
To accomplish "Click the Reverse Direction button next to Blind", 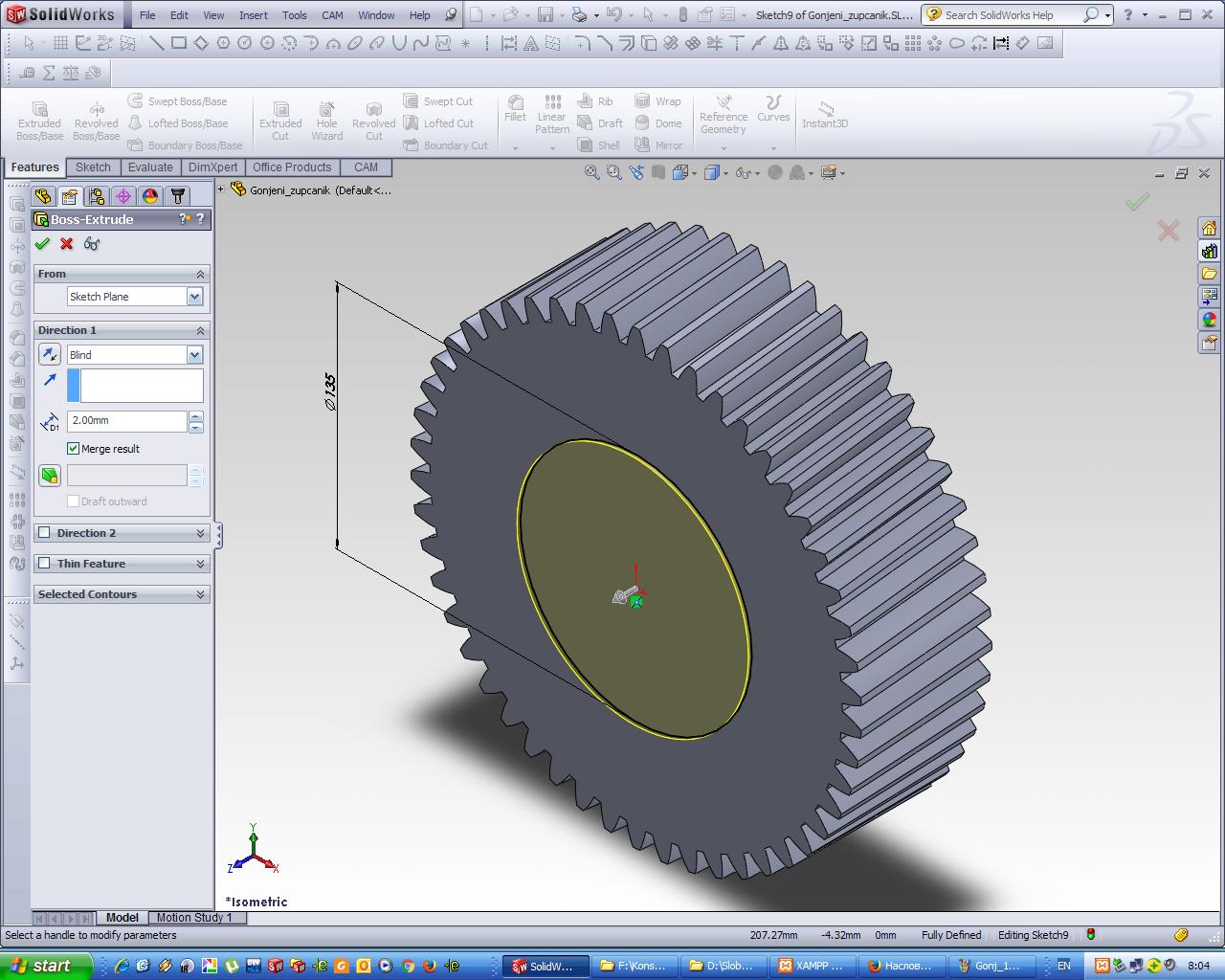I will coord(50,355).
